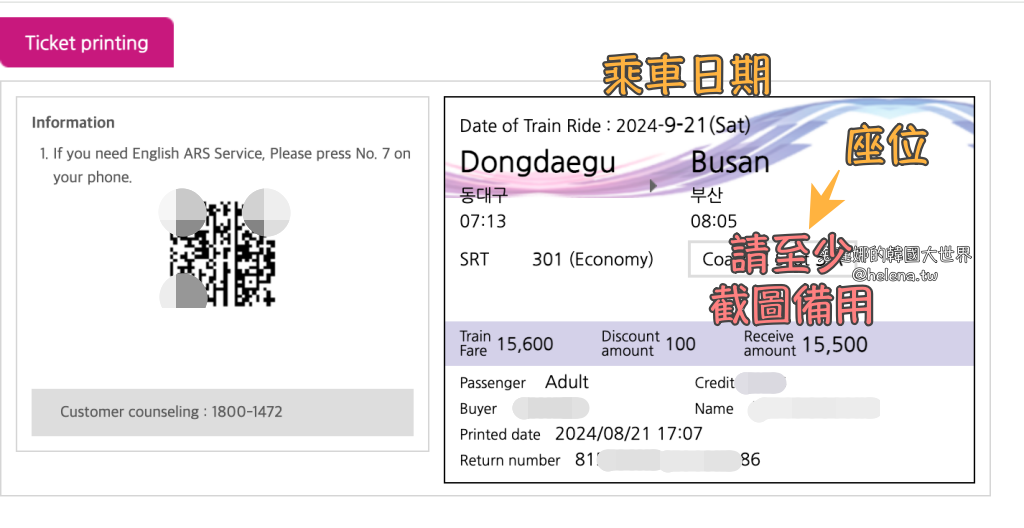Click the 07:13 departure time
The width and height of the screenshot is (1024, 528).
point(482,220)
